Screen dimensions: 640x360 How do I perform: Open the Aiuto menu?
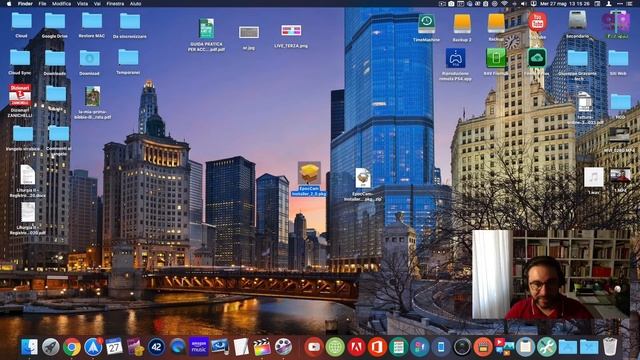pos(136,4)
